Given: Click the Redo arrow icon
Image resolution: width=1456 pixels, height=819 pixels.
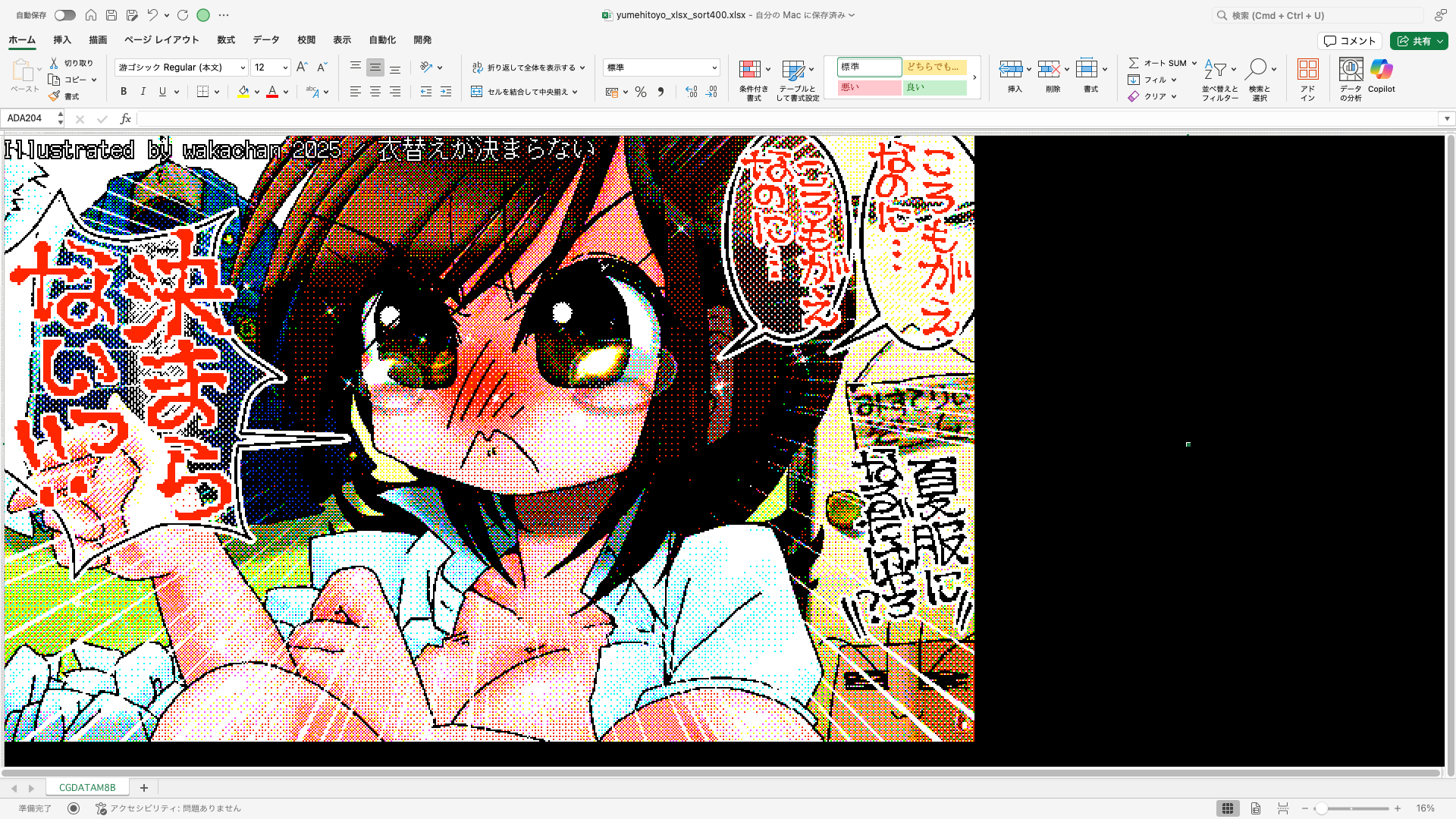Looking at the screenshot, I should click(183, 15).
